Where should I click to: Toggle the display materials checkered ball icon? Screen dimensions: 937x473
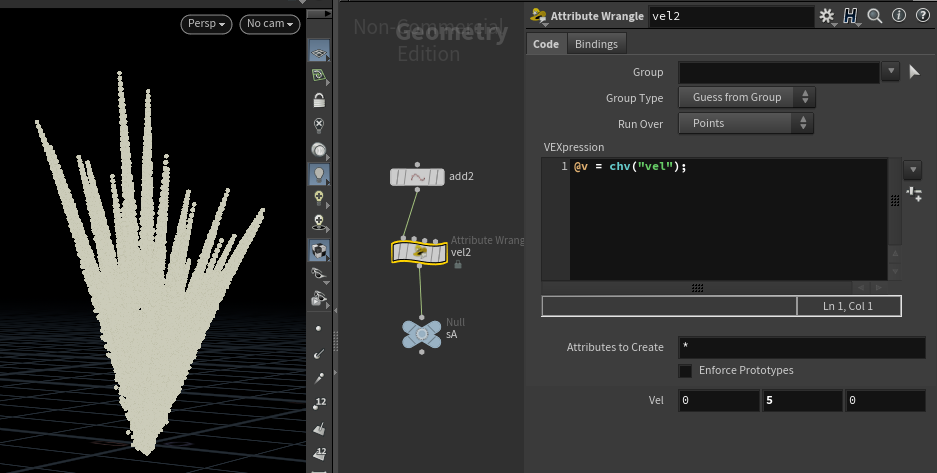(x=319, y=250)
